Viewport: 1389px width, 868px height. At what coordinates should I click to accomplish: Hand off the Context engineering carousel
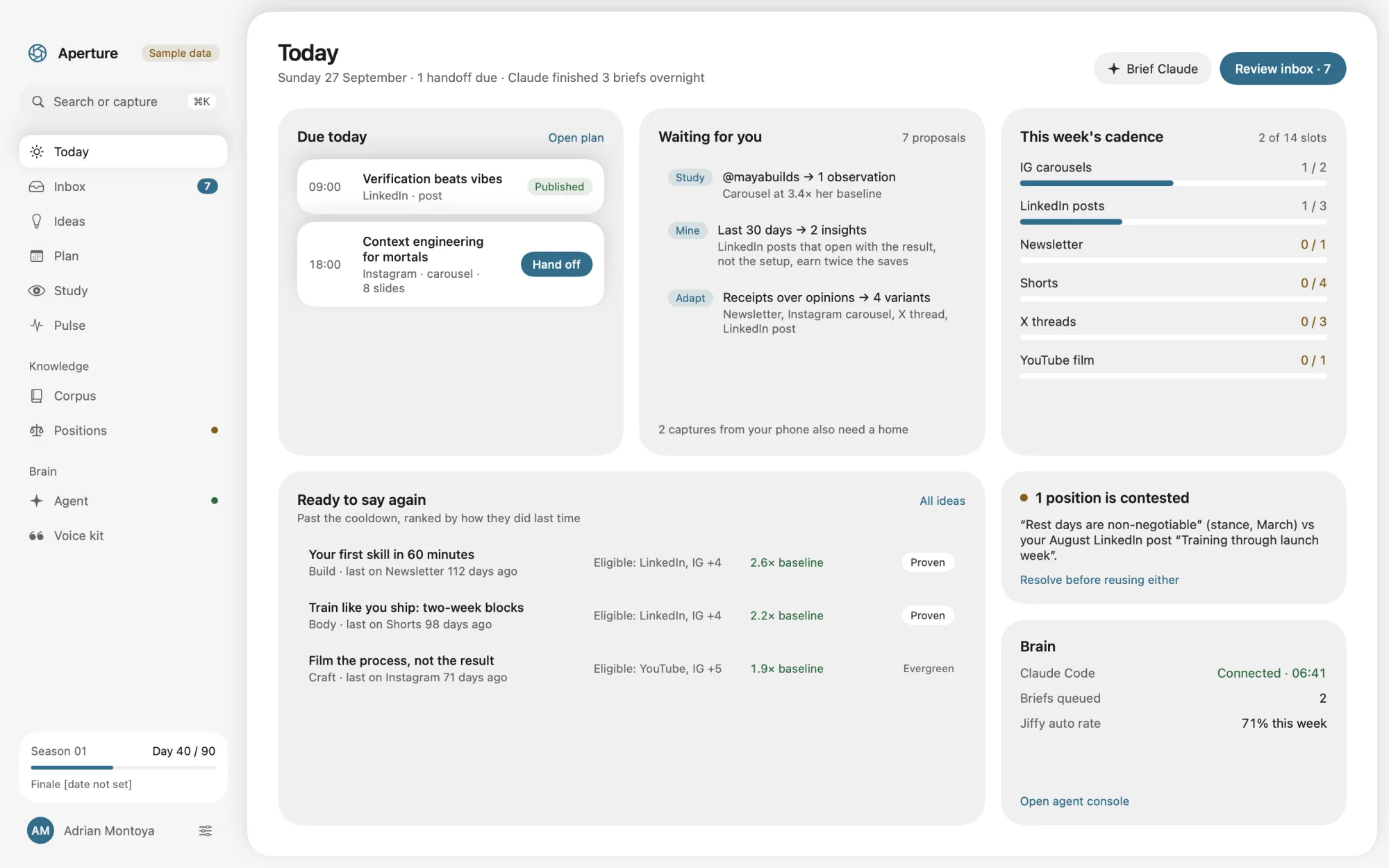coord(556,264)
